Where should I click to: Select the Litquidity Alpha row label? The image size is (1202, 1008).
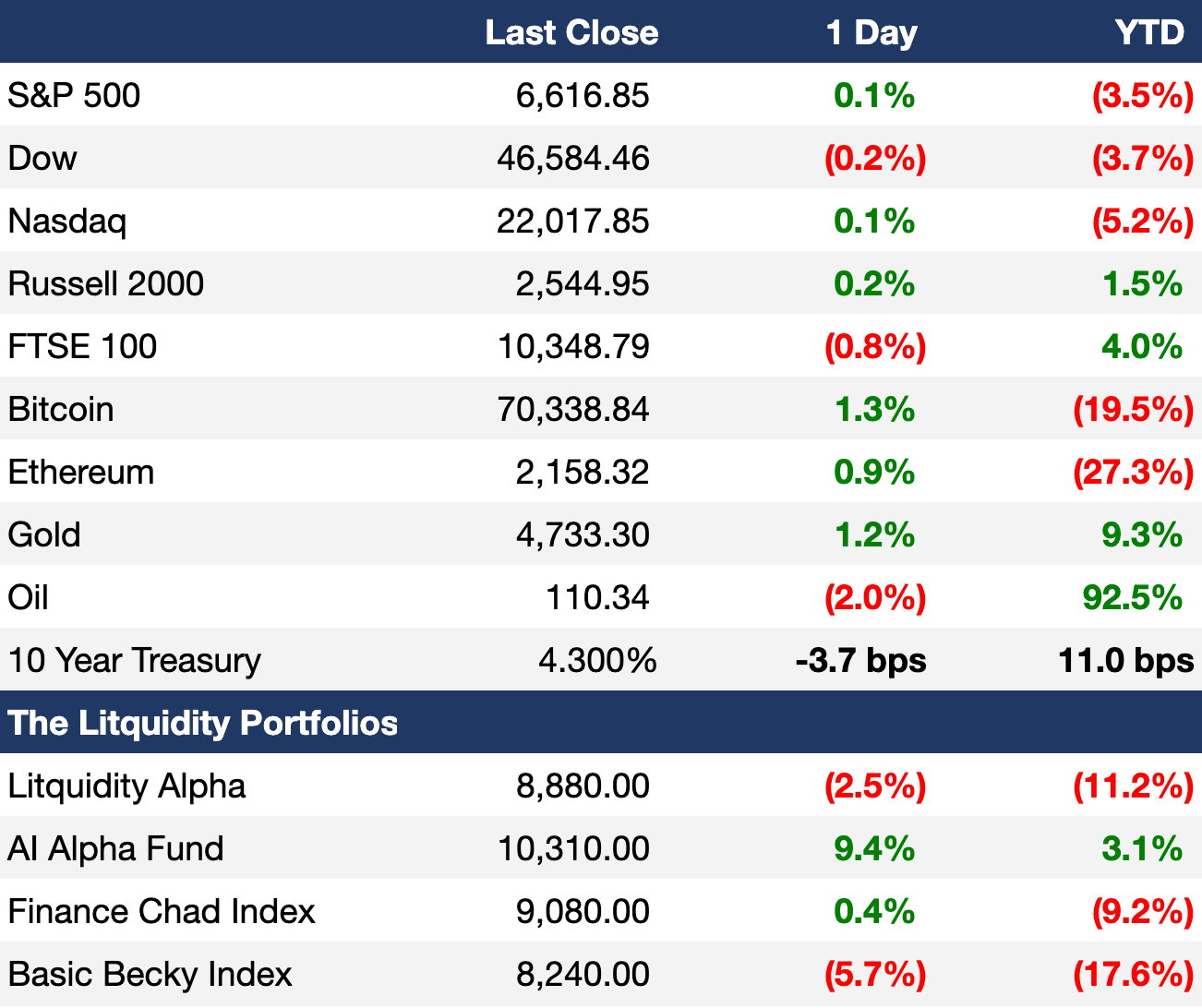pyautogui.click(x=126, y=786)
